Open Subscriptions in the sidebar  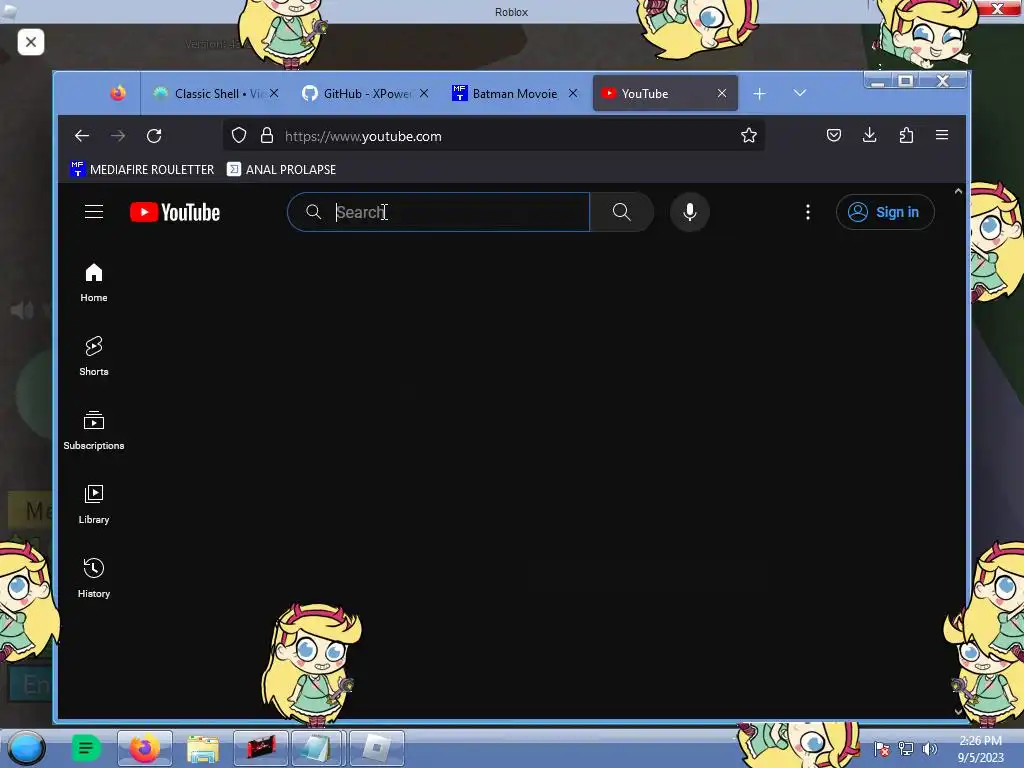pos(94,430)
